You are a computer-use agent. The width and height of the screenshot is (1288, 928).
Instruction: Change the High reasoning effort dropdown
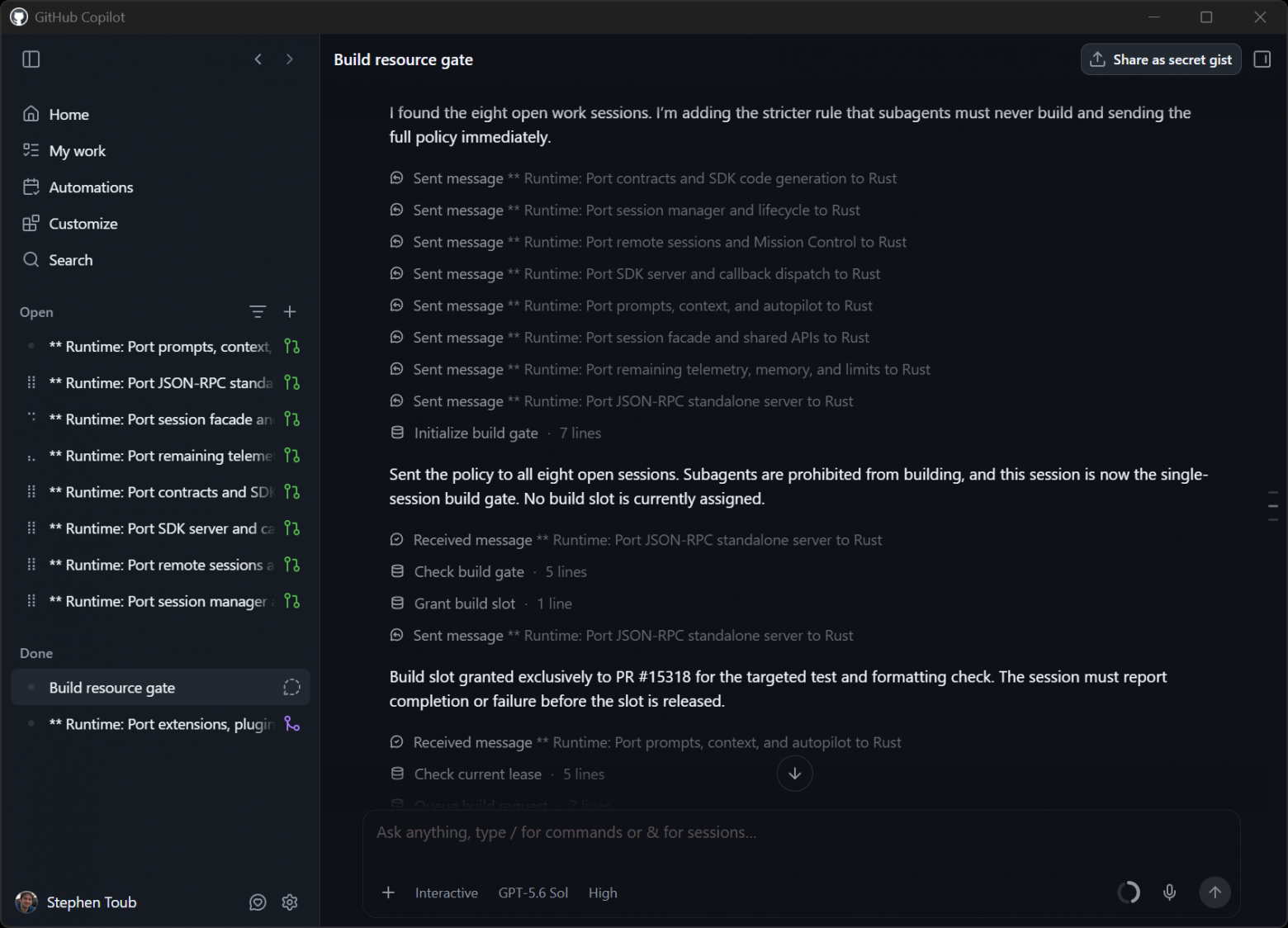(x=603, y=892)
